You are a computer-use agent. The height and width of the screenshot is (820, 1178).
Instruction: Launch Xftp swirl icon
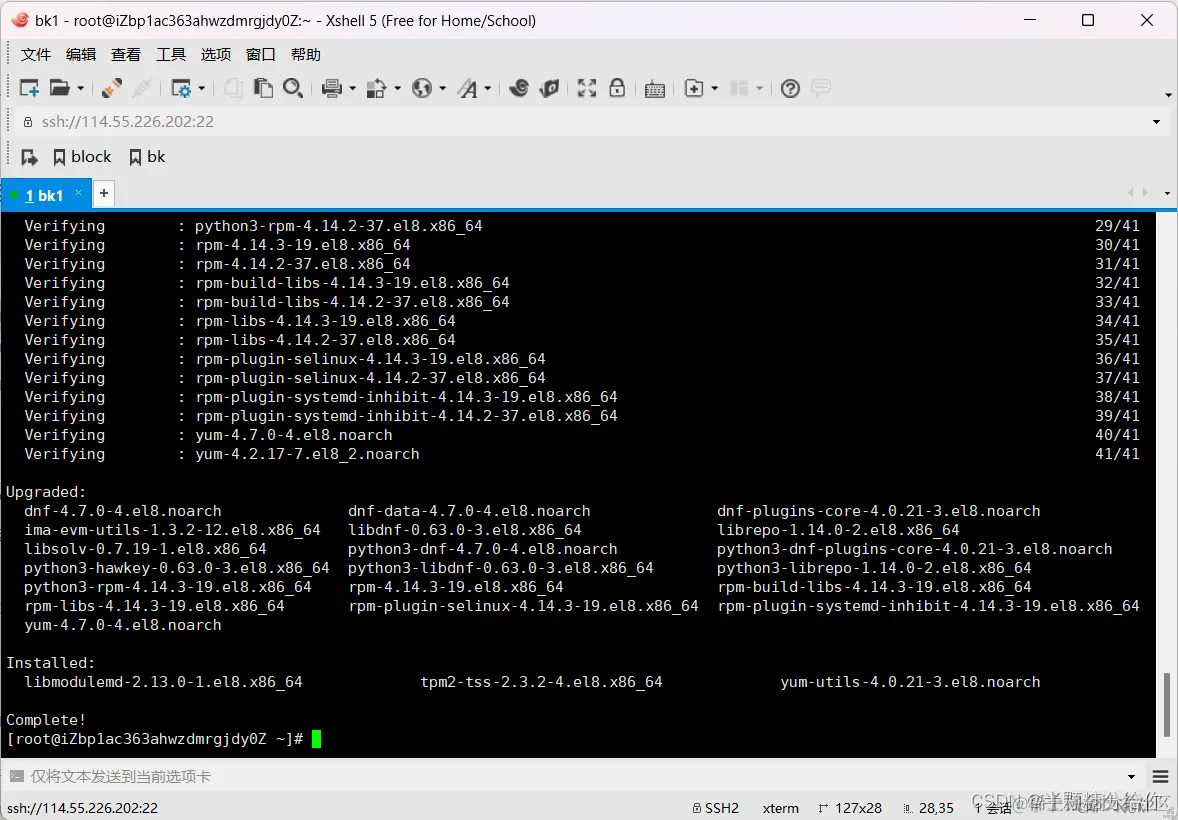tap(518, 89)
